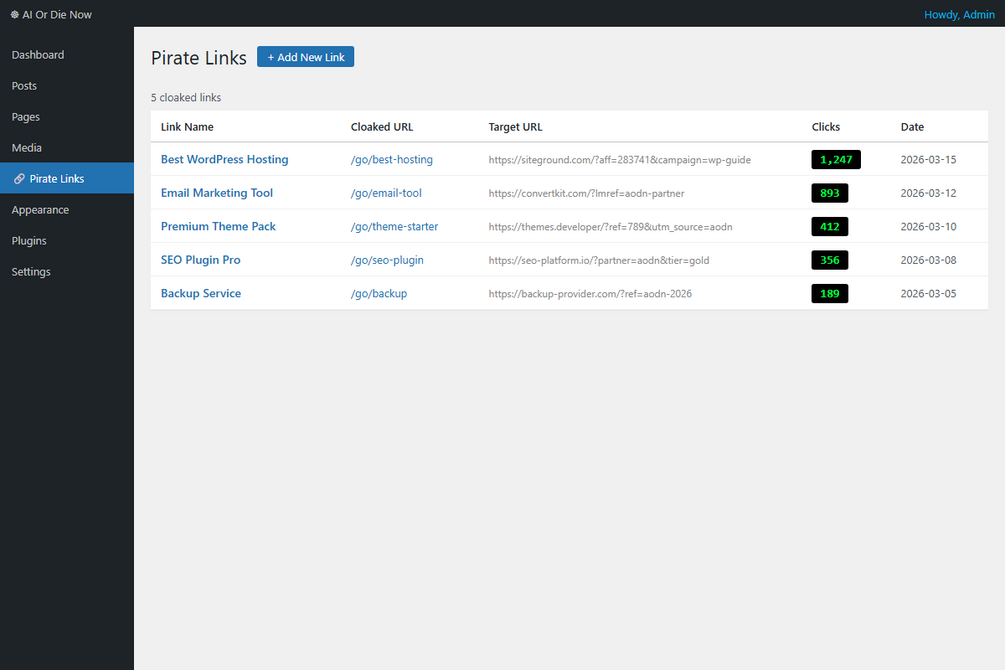Click the /go/best-hosting cloaked URL
Image resolution: width=1005 pixels, height=670 pixels.
pyautogui.click(x=392, y=159)
